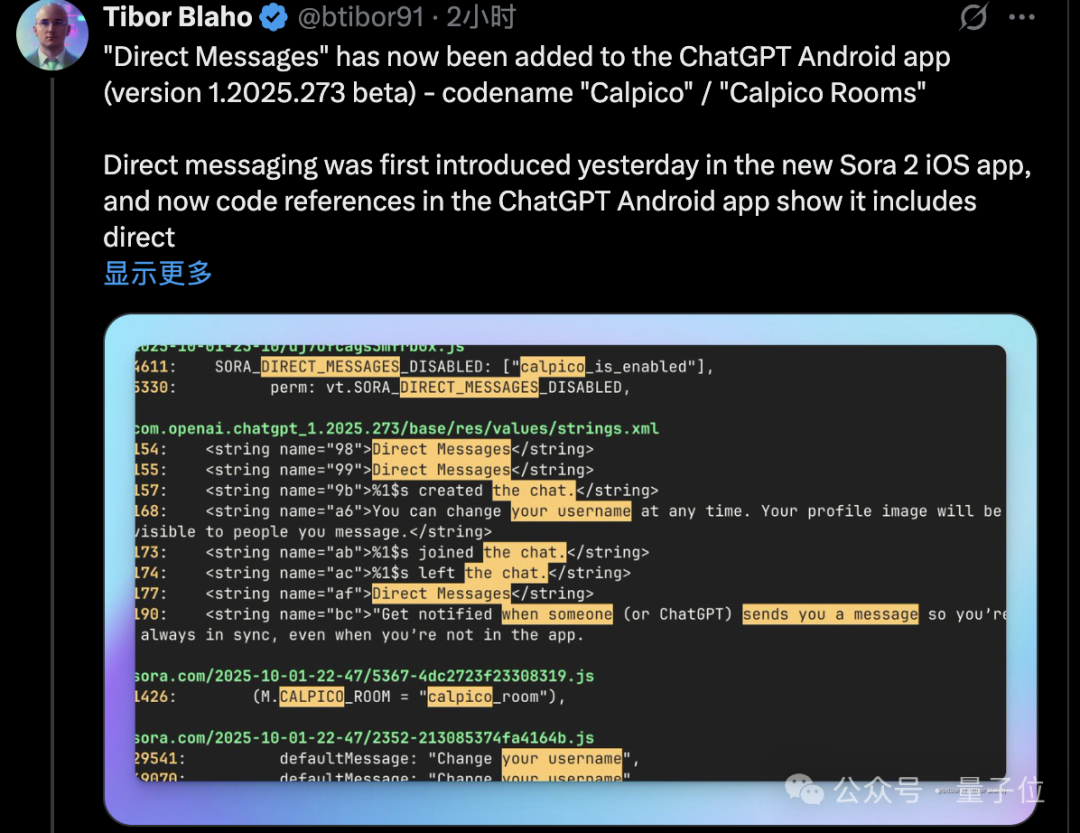
Task: Click line 174 left the chat string
Action: [x=383, y=573]
